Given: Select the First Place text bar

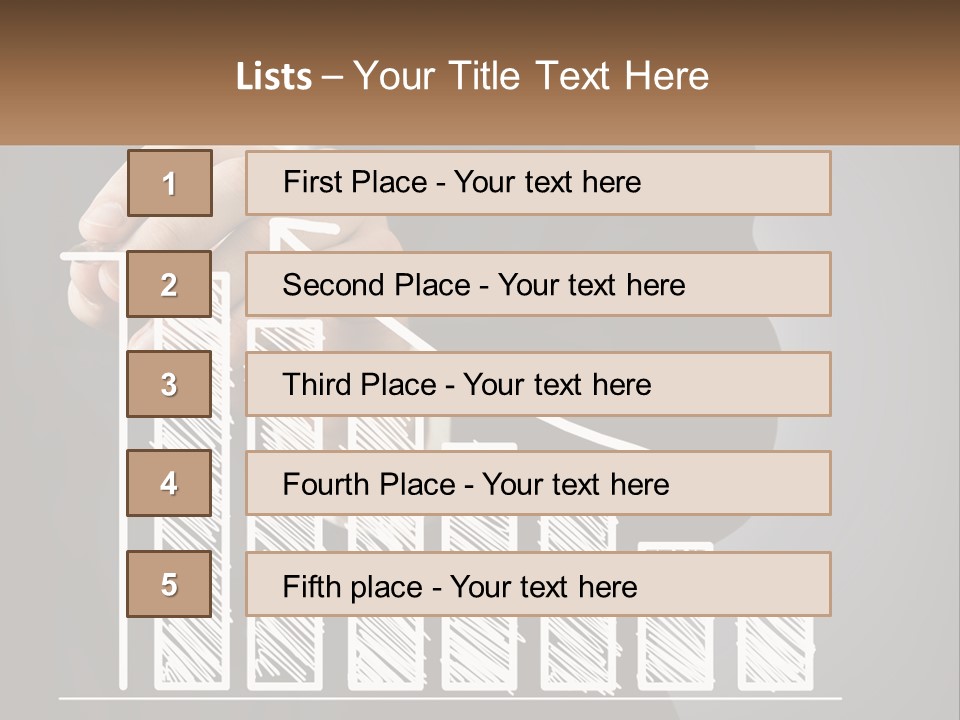Looking at the screenshot, I should [538, 183].
